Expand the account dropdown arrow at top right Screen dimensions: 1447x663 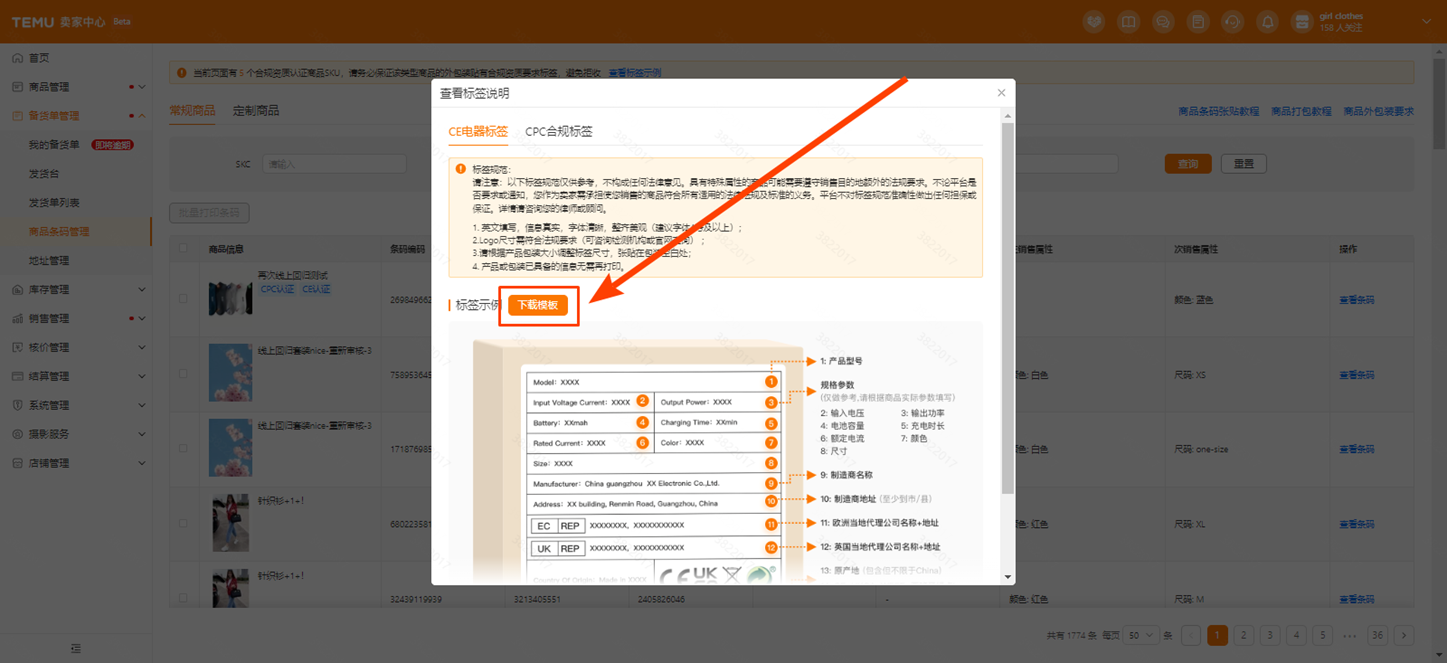(1427, 22)
